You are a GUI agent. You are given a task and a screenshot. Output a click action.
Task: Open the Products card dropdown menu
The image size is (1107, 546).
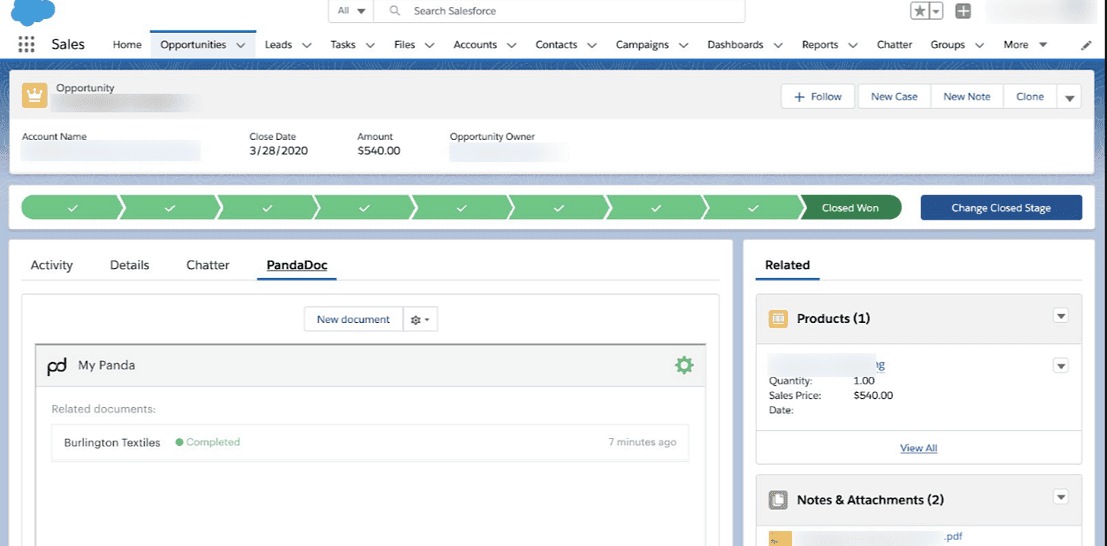1060,316
